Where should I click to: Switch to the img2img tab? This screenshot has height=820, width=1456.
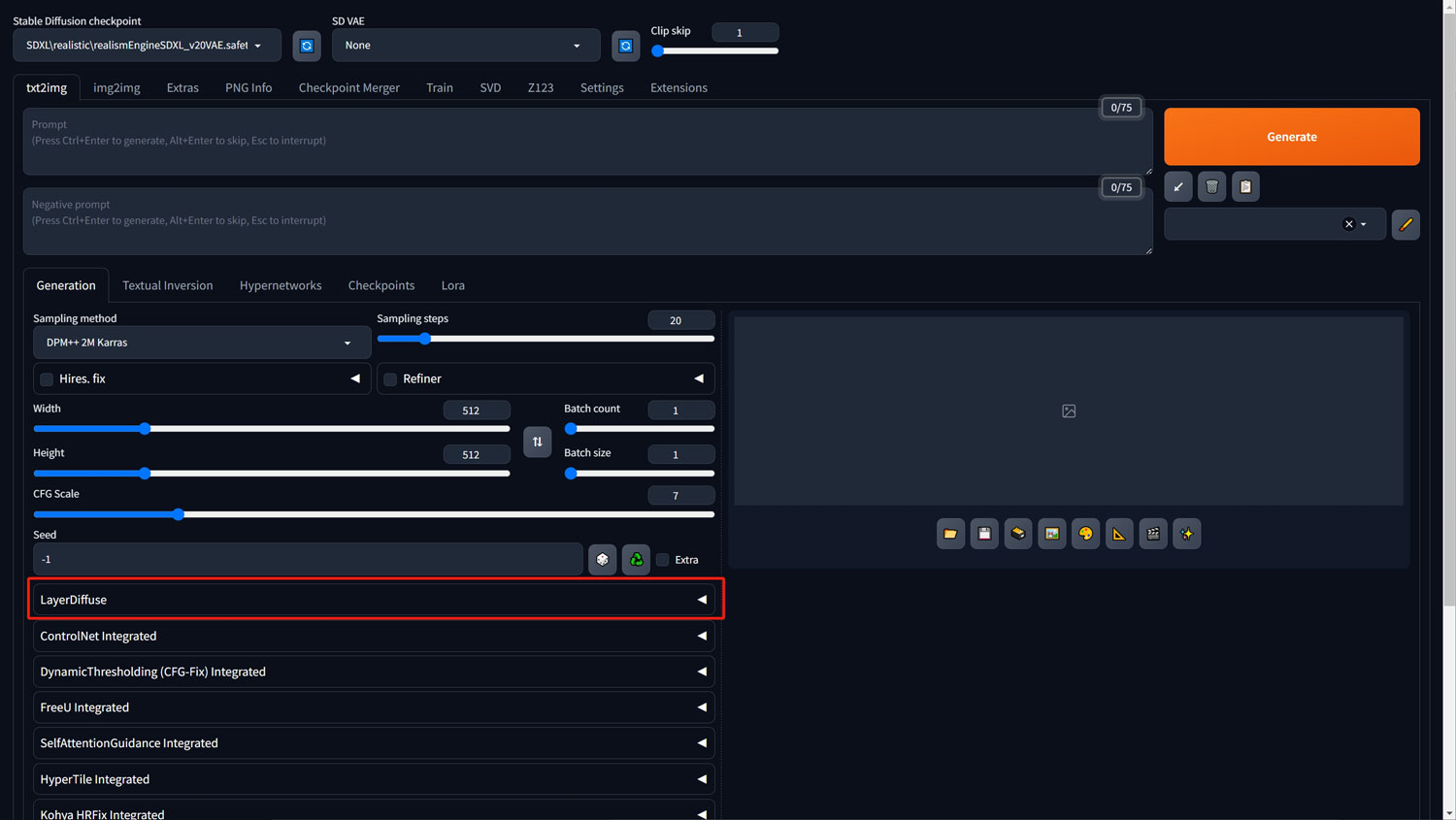click(116, 87)
